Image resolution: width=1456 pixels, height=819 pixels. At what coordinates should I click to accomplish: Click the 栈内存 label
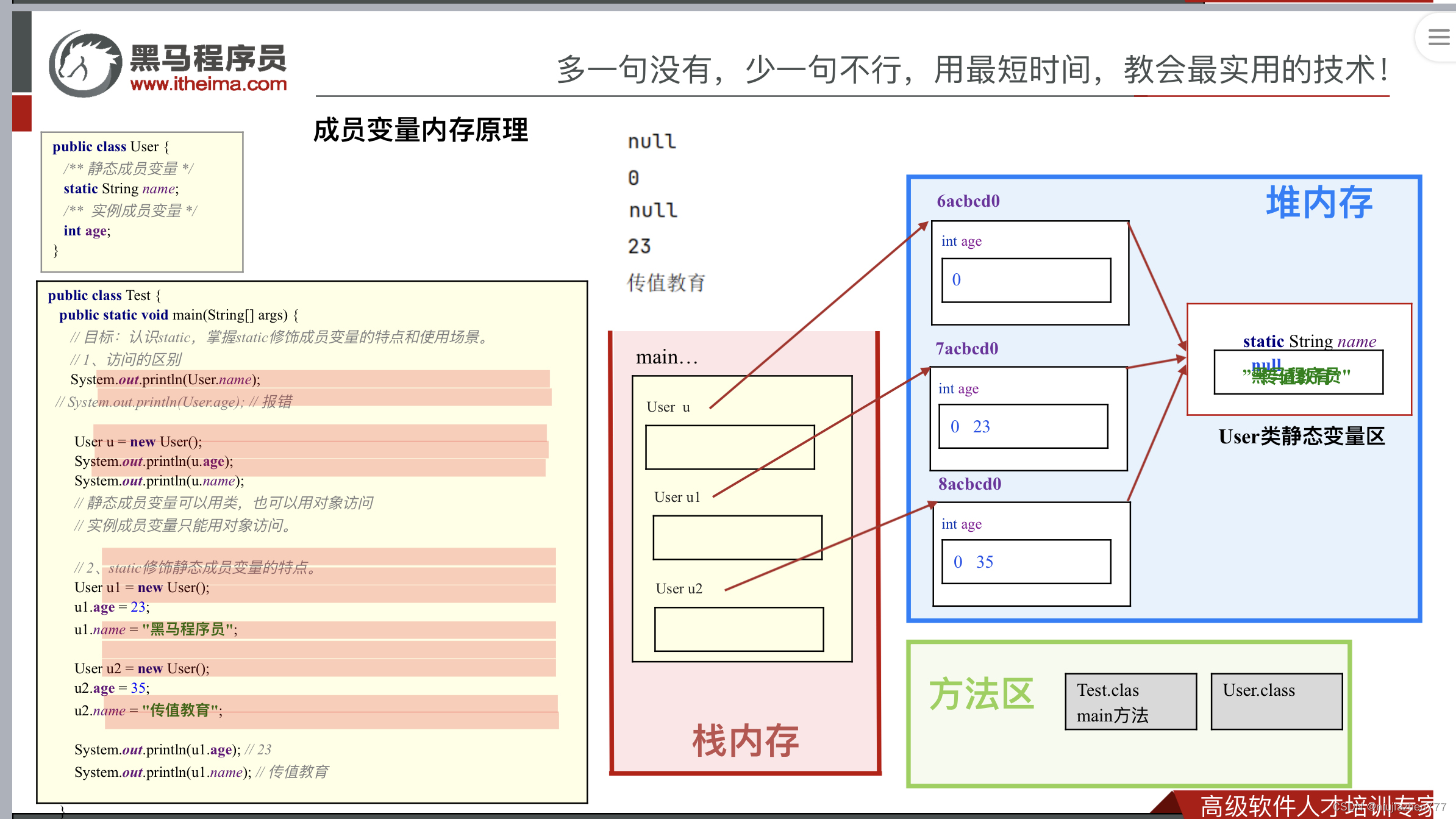745,740
